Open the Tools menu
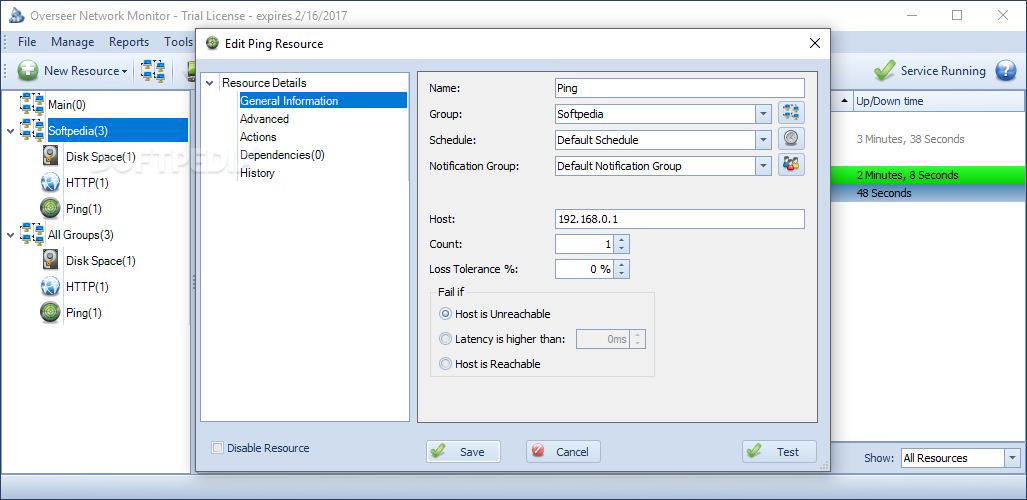1027x500 pixels. (x=178, y=42)
